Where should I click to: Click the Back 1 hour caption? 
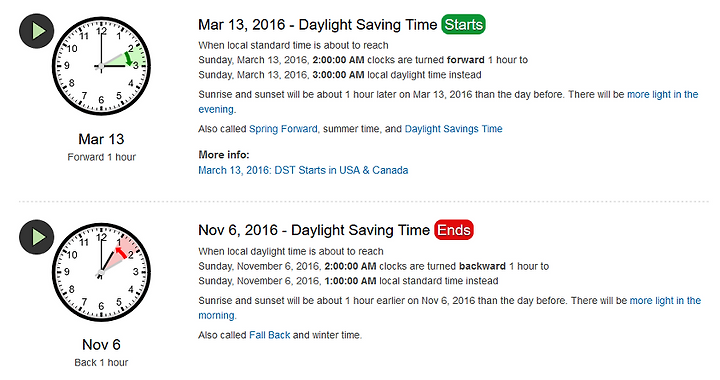pyautogui.click(x=101, y=363)
